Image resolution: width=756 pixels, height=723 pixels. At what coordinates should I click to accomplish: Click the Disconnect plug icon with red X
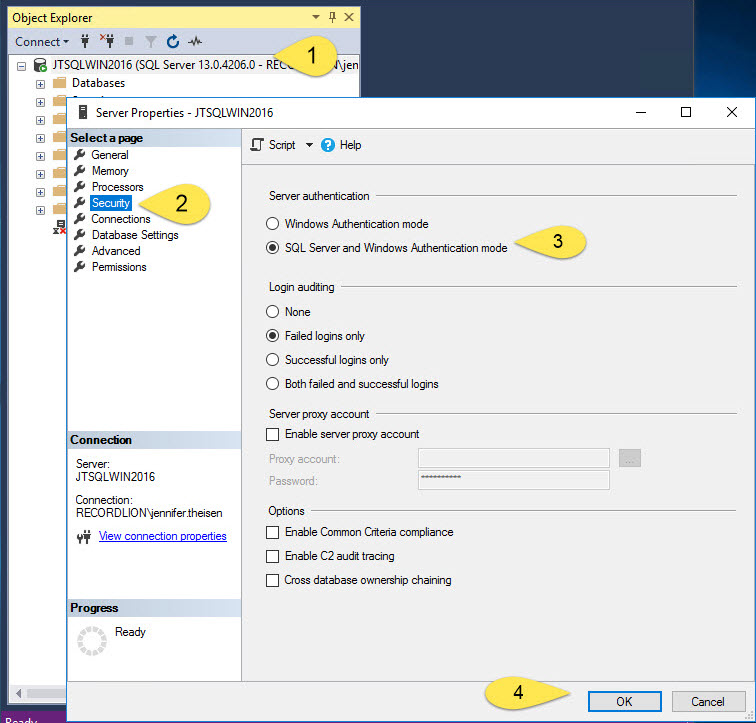107,42
